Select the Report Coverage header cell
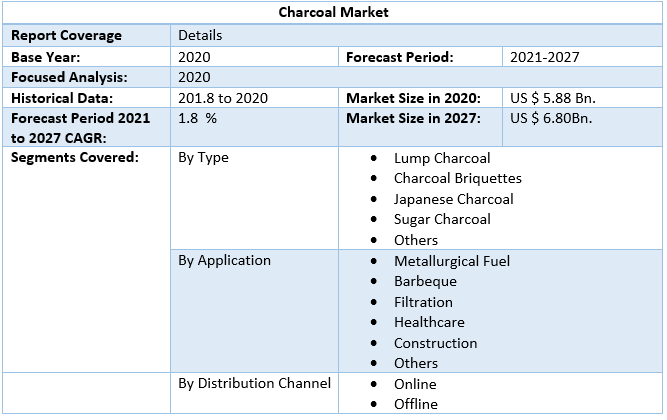 (66, 35)
